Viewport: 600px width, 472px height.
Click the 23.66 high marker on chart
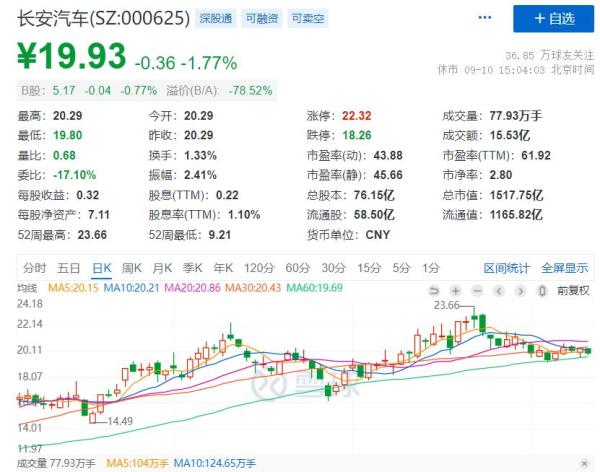point(447,305)
